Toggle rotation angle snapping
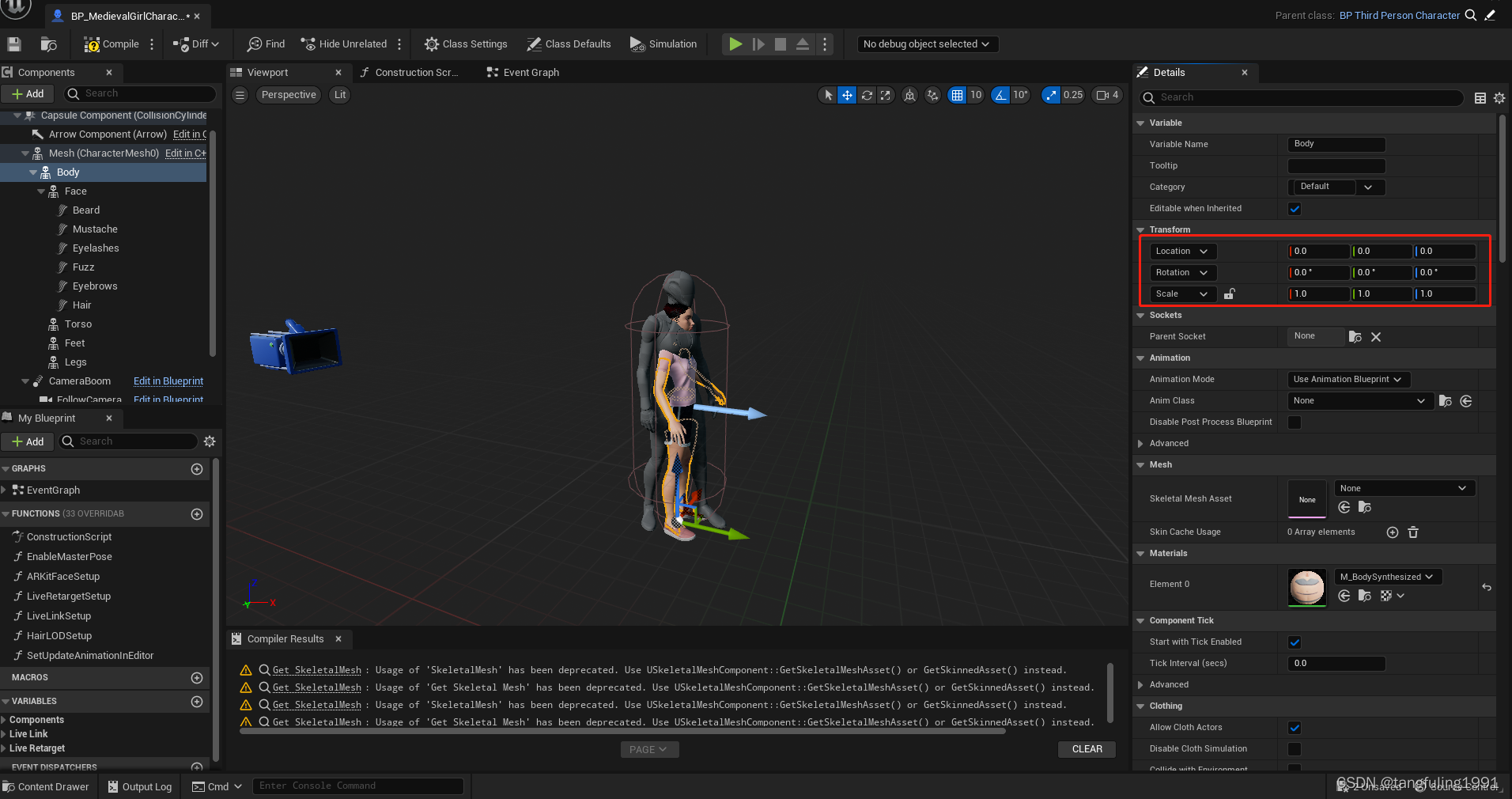1512x799 pixels. (1001, 95)
